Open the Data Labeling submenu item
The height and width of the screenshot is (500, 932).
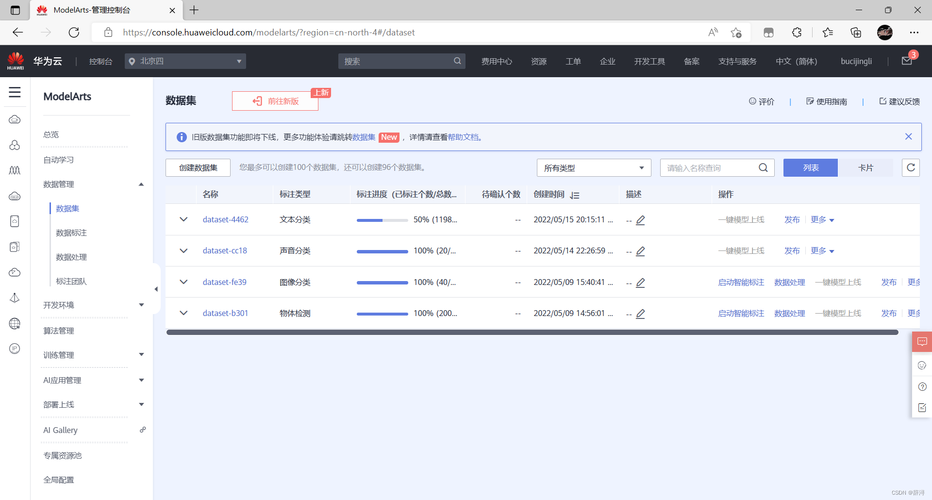coord(71,232)
